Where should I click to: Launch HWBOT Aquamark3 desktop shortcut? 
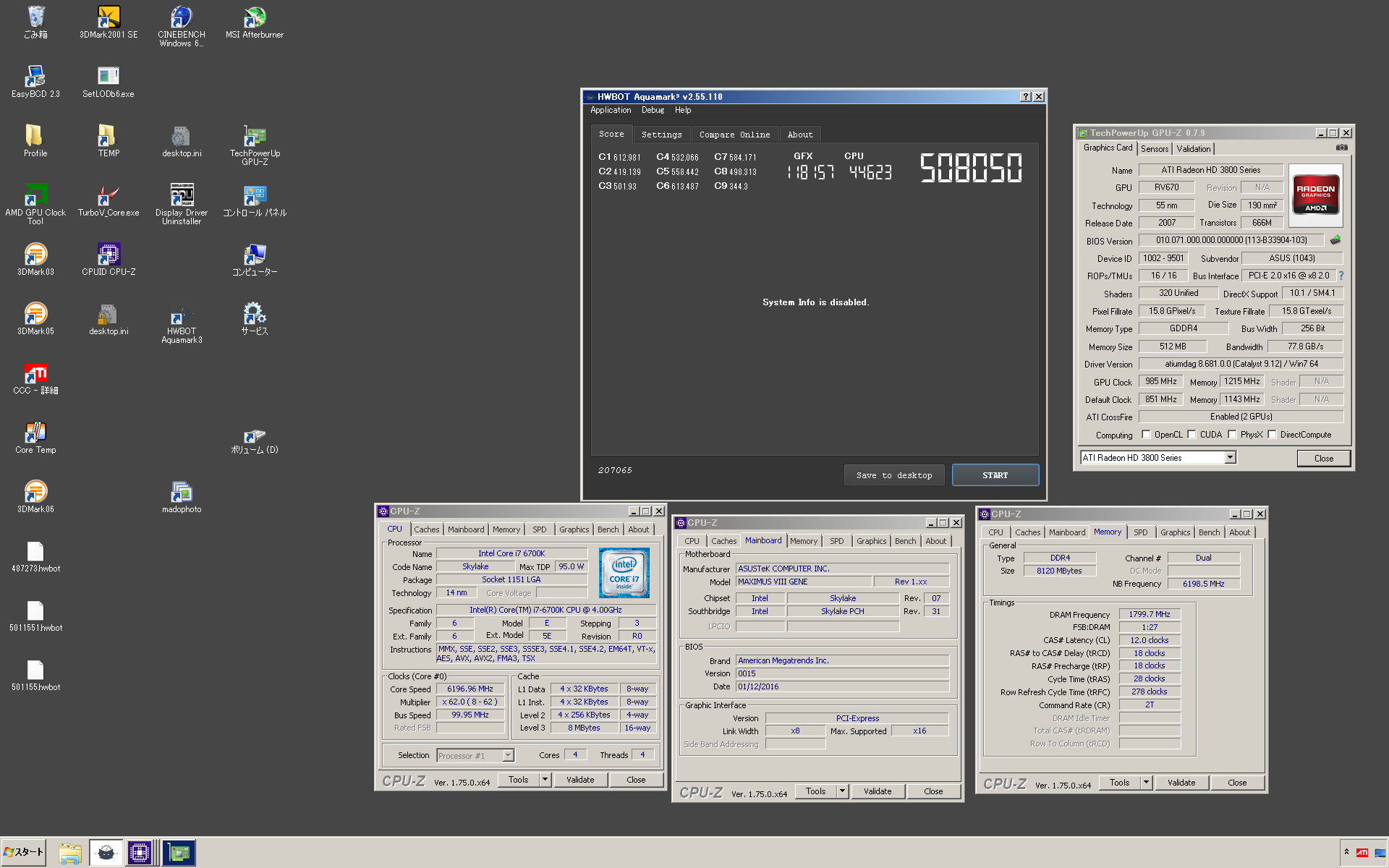[x=182, y=323]
